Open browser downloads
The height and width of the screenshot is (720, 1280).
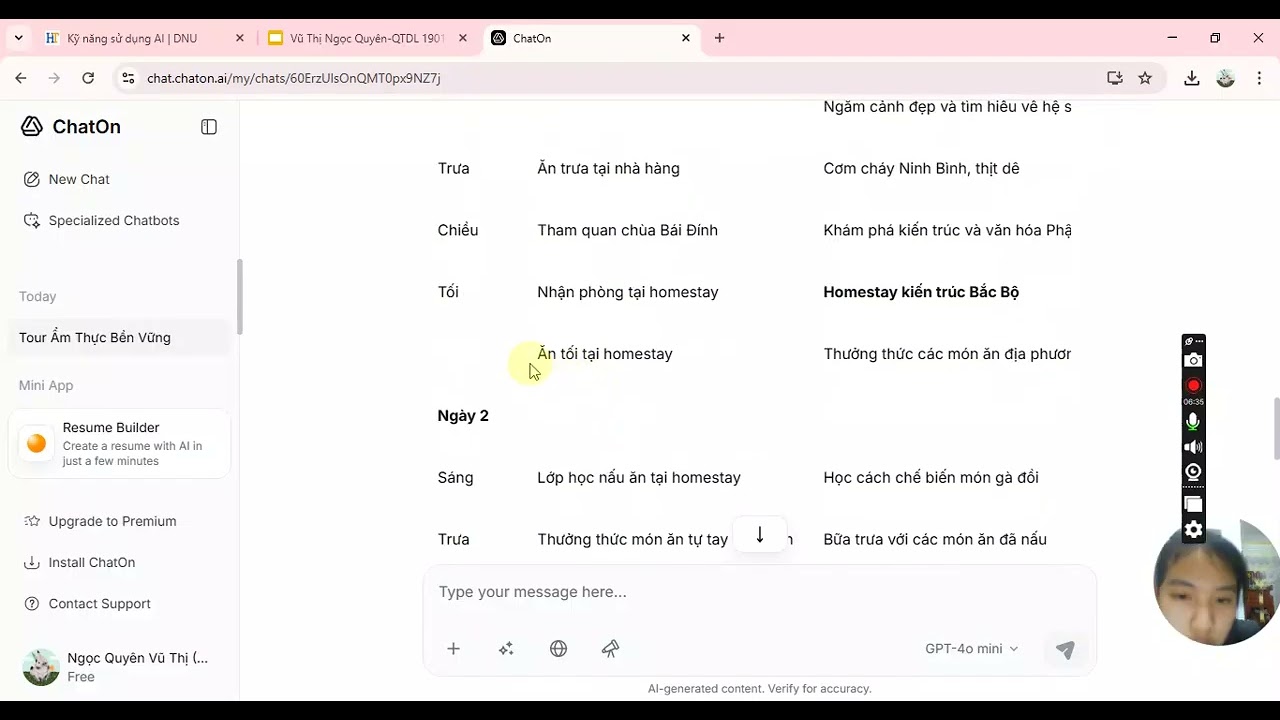1192,78
